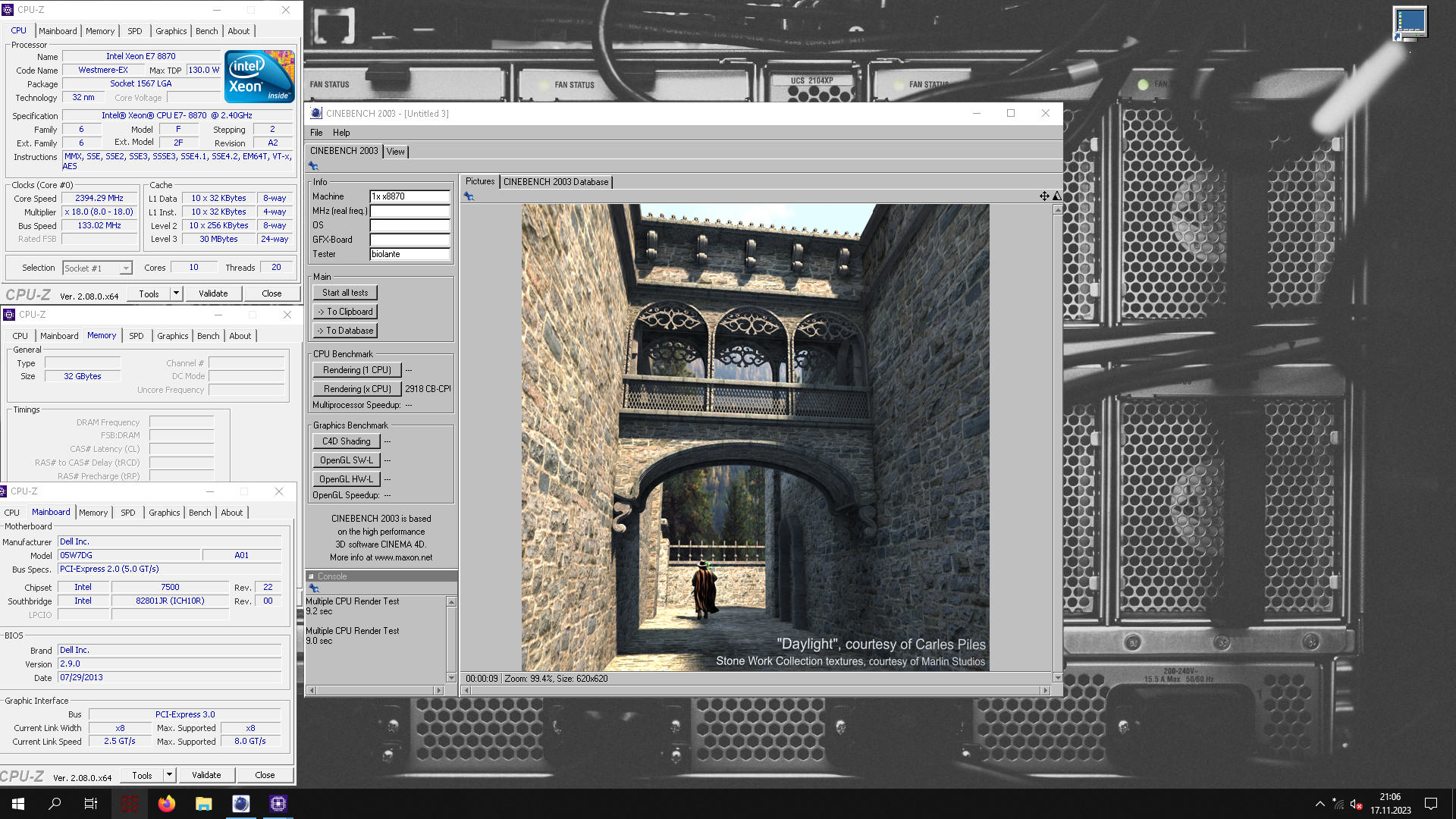The height and width of the screenshot is (819, 1456).
Task: Switch to CINEBENCH via taskbar icon
Action: pyautogui.click(x=240, y=804)
